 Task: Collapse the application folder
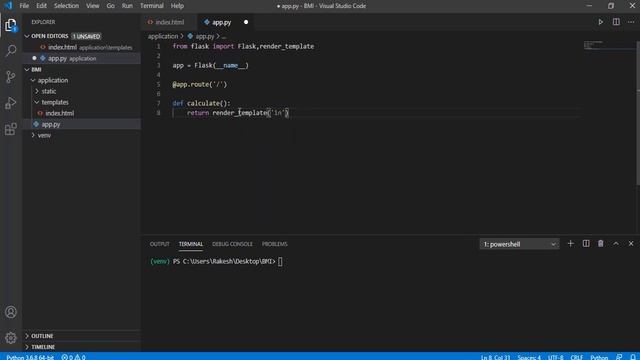pyautogui.click(x=33, y=80)
